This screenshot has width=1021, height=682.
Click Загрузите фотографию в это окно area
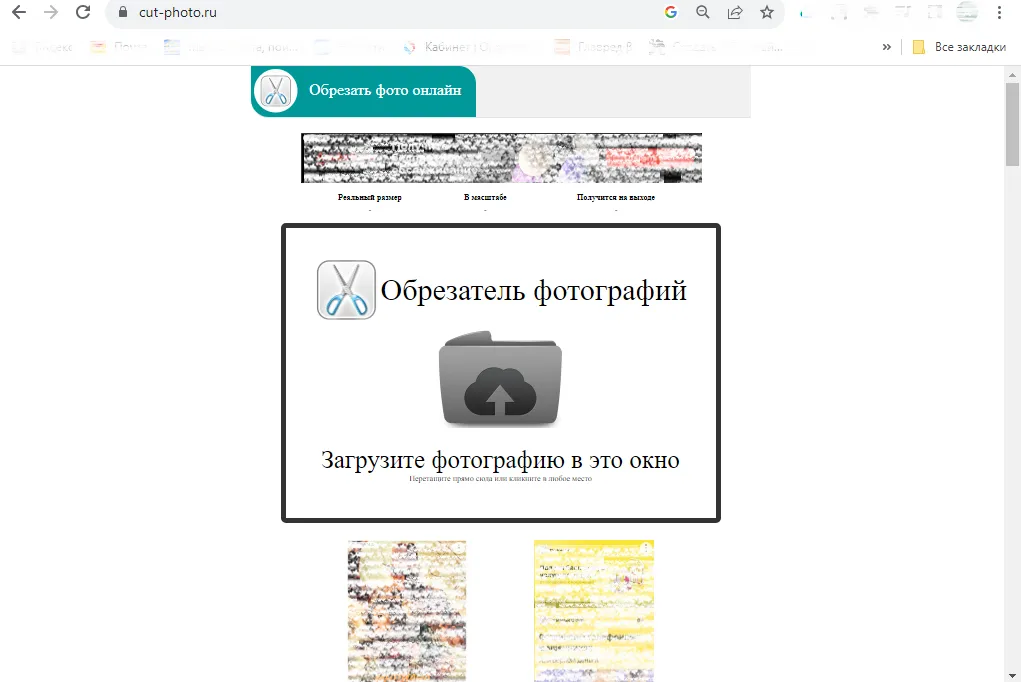[x=500, y=460]
